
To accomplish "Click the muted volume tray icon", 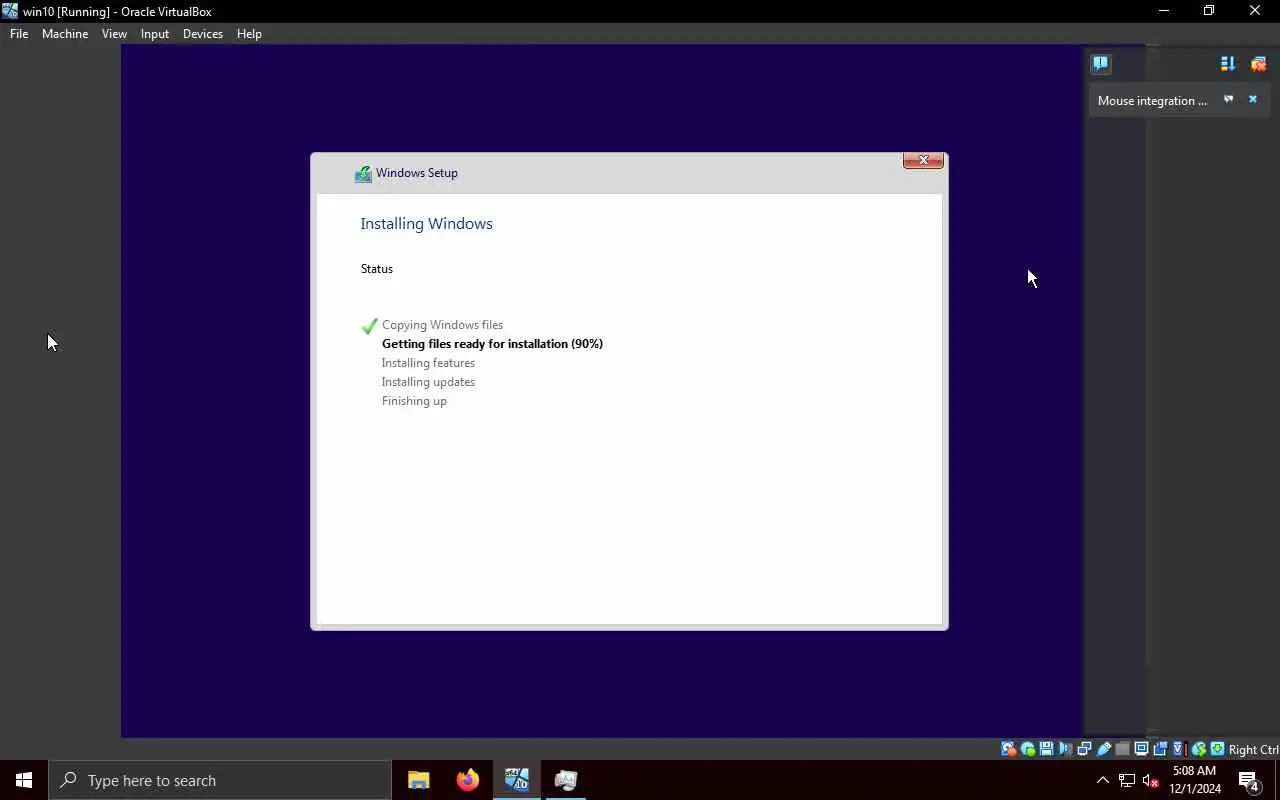I will click(x=1150, y=781).
